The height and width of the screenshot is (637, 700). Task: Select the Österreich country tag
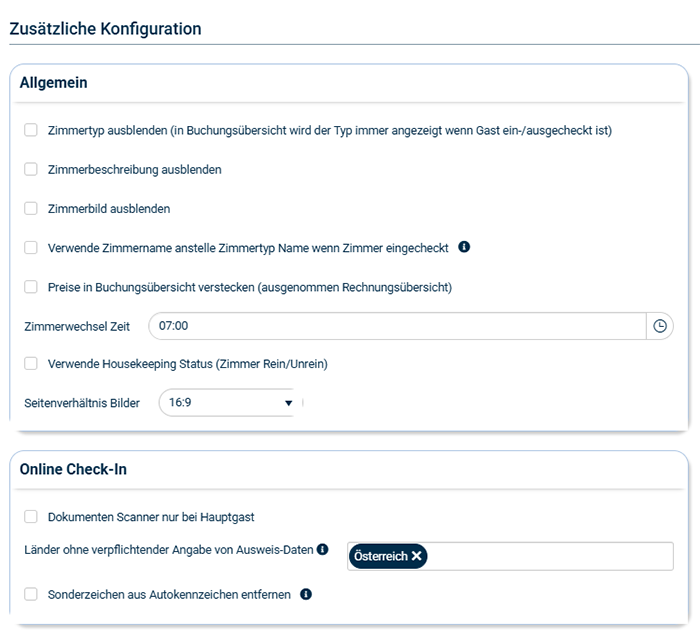coord(380,556)
